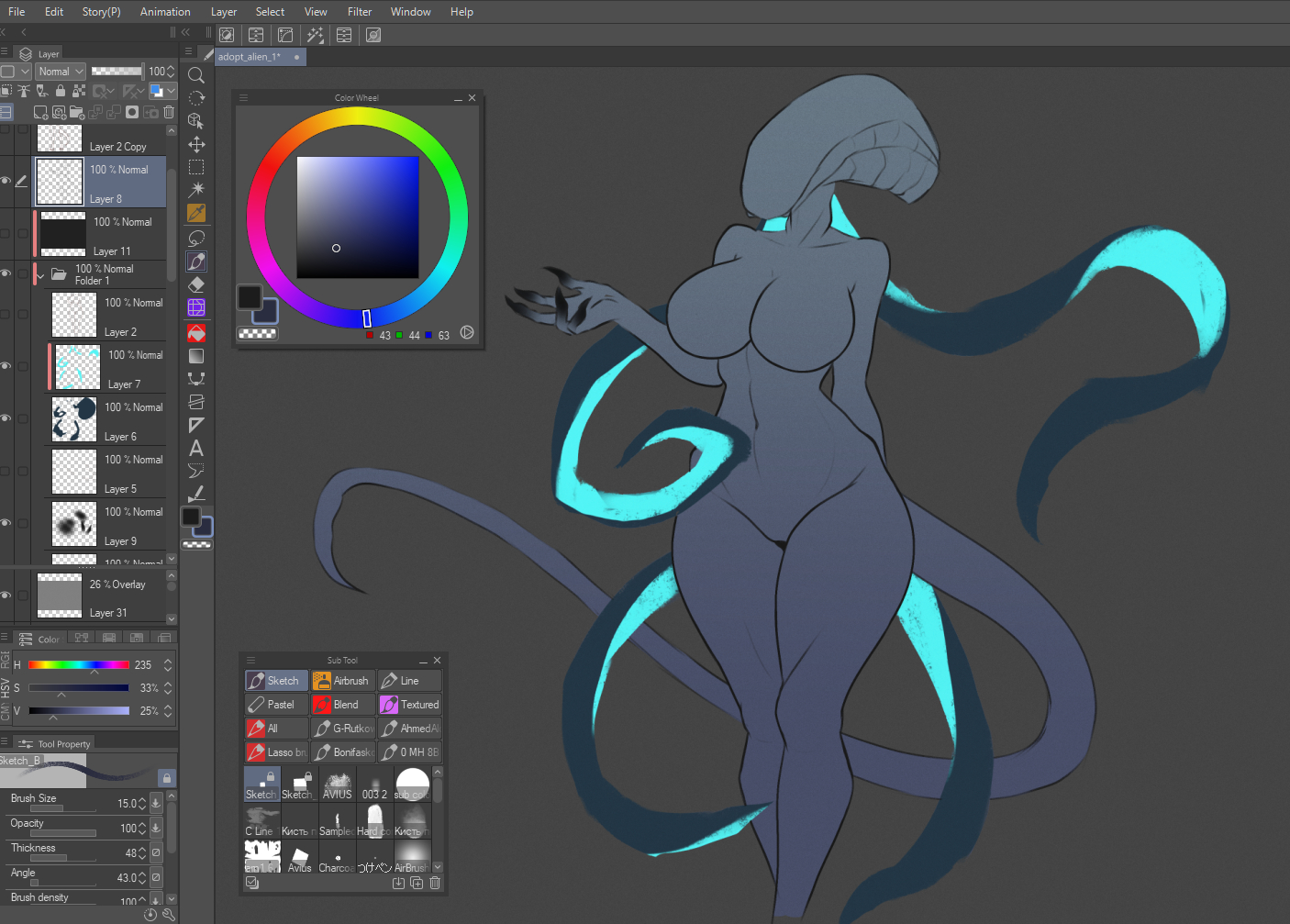1290x924 pixels.
Task: Activate the Text tool
Action: pos(196,448)
